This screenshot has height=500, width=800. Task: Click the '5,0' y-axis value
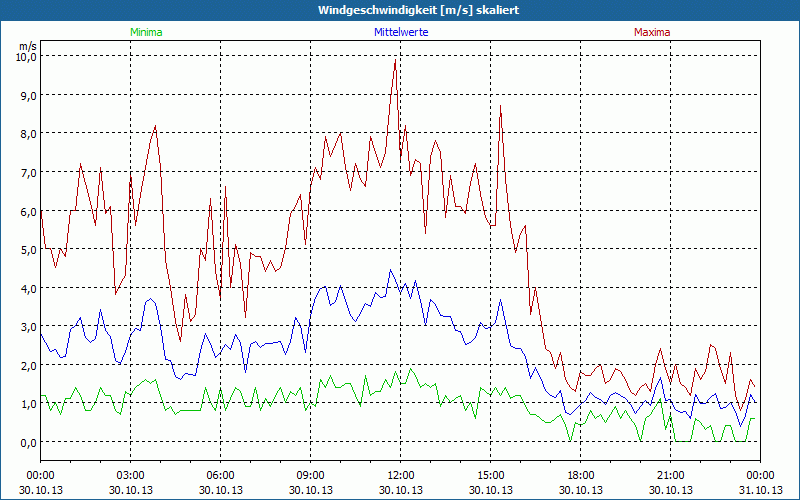click(x=29, y=249)
